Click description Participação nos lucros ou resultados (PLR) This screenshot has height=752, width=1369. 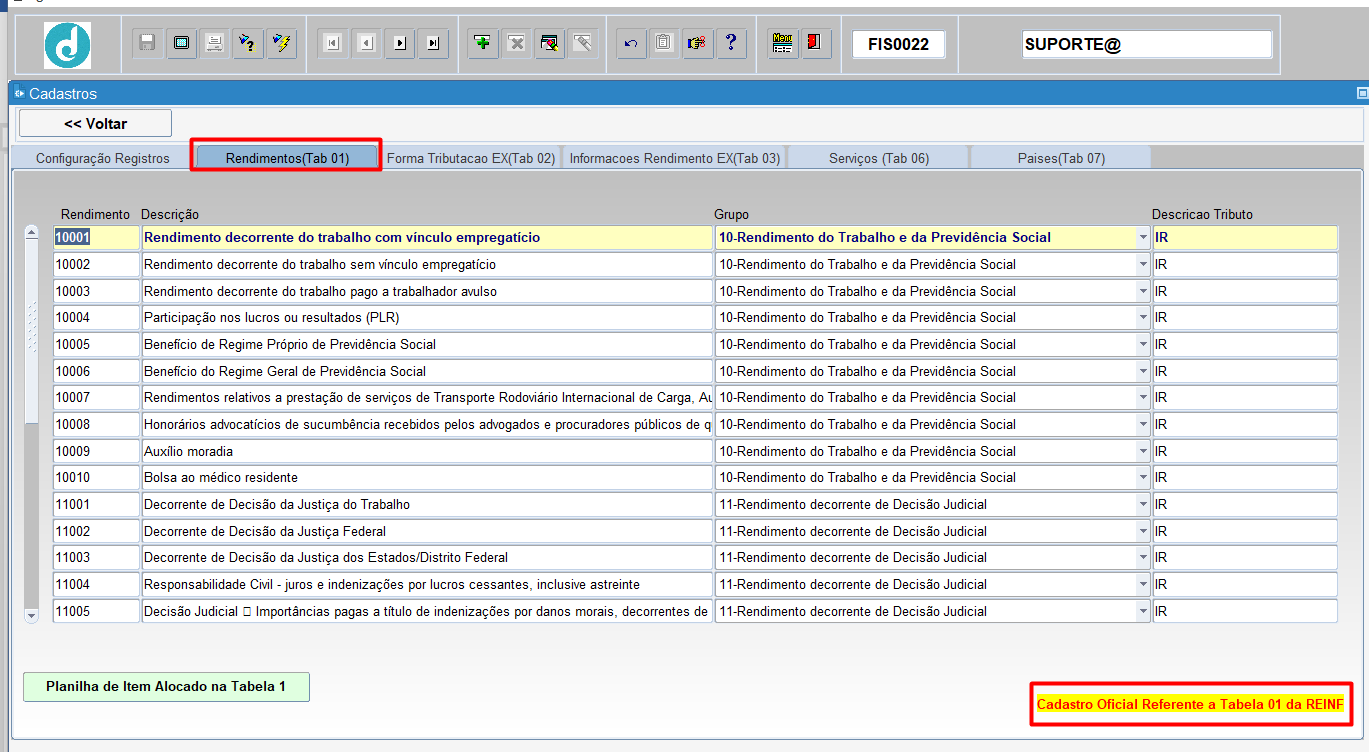tap(427, 318)
